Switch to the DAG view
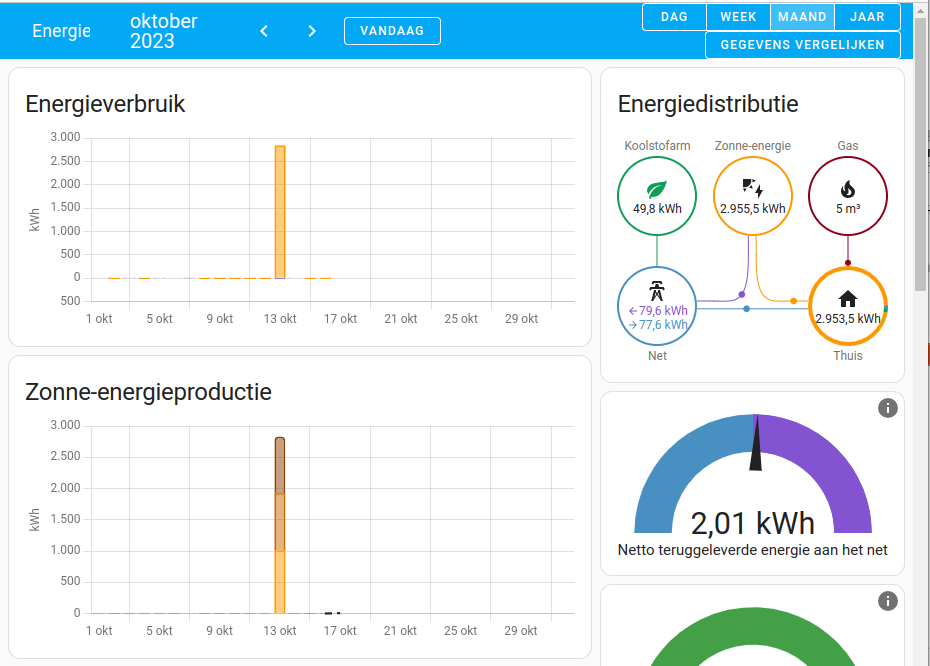Image resolution: width=930 pixels, height=666 pixels. point(673,17)
